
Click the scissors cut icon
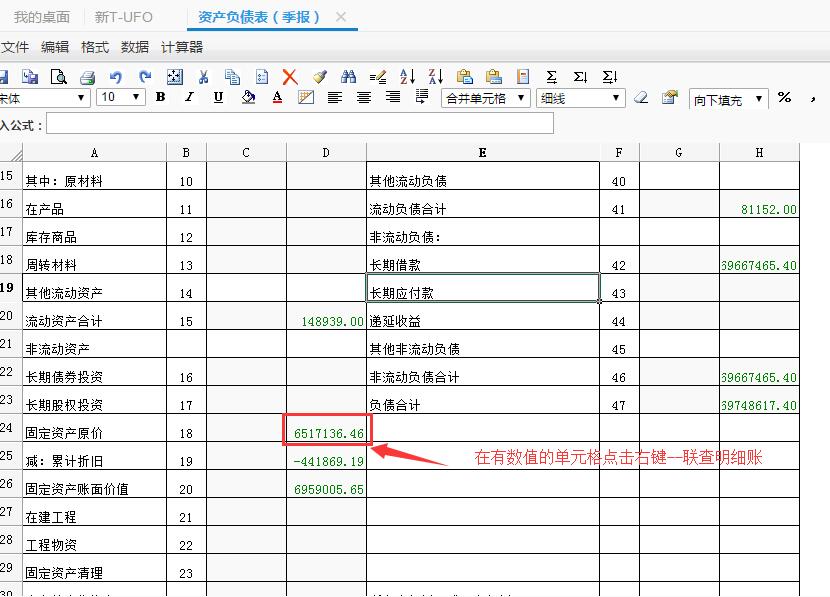pyautogui.click(x=204, y=77)
